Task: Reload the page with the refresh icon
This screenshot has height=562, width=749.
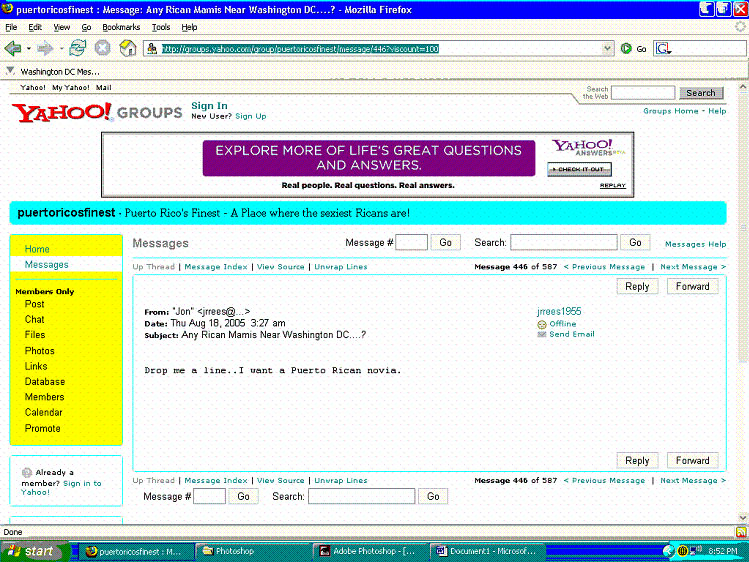Action: click(x=77, y=48)
